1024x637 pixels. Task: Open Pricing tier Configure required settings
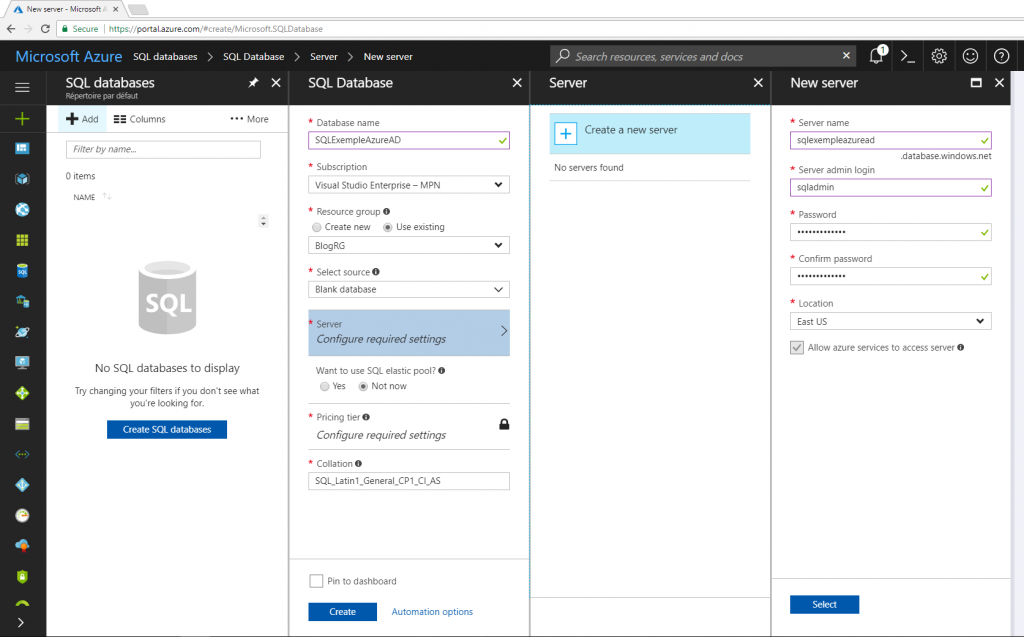409,427
